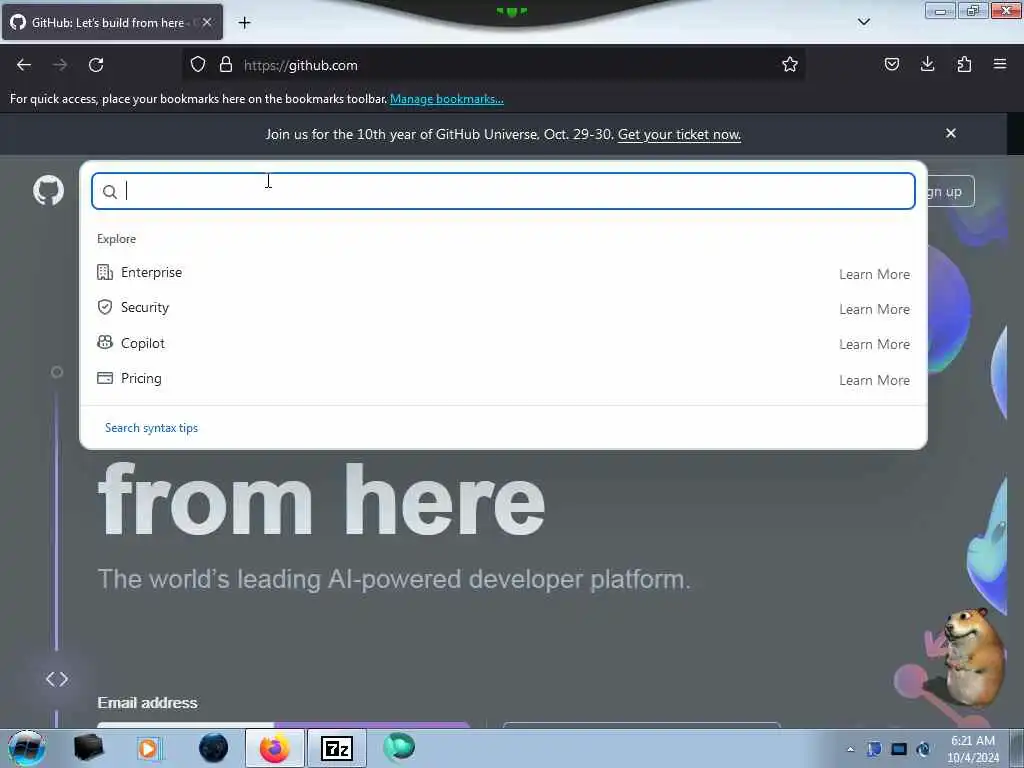The image size is (1024, 768).
Task: Click the Windows Start orb
Action: tap(26, 748)
